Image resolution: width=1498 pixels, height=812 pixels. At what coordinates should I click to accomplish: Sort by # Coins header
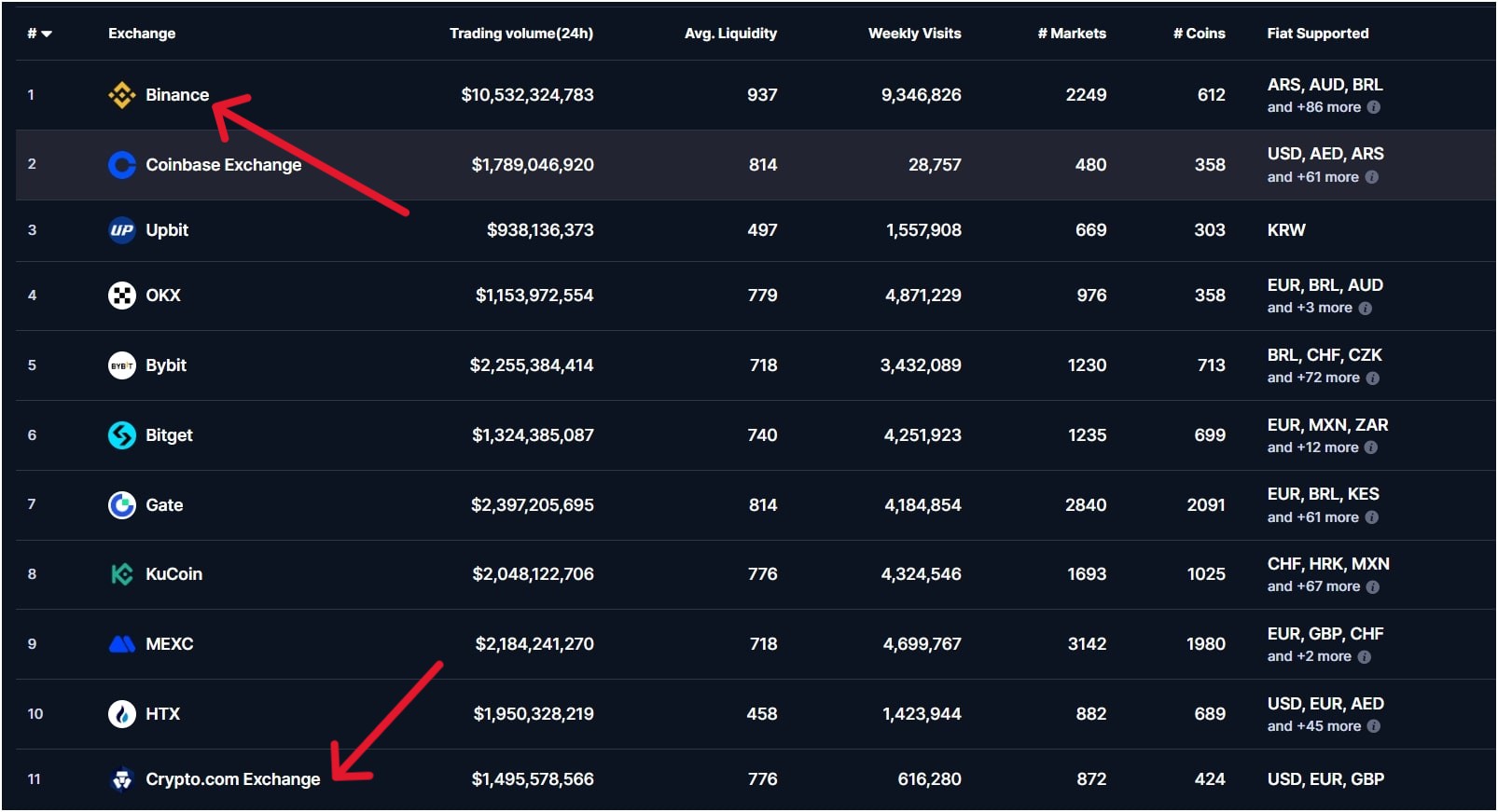tap(1200, 34)
